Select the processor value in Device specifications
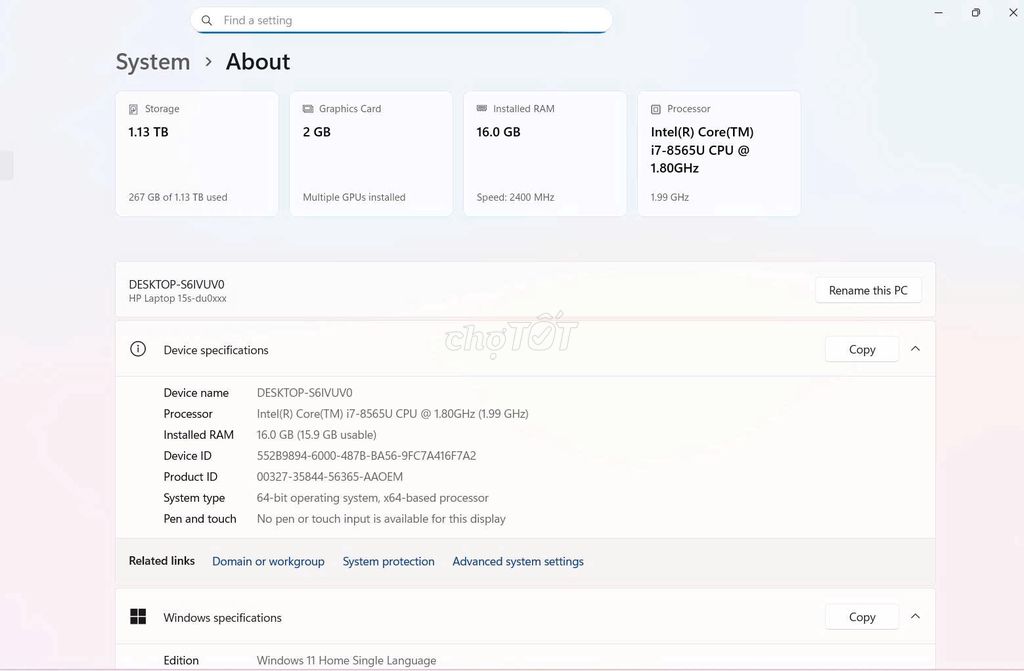1024x671 pixels. click(x=392, y=414)
